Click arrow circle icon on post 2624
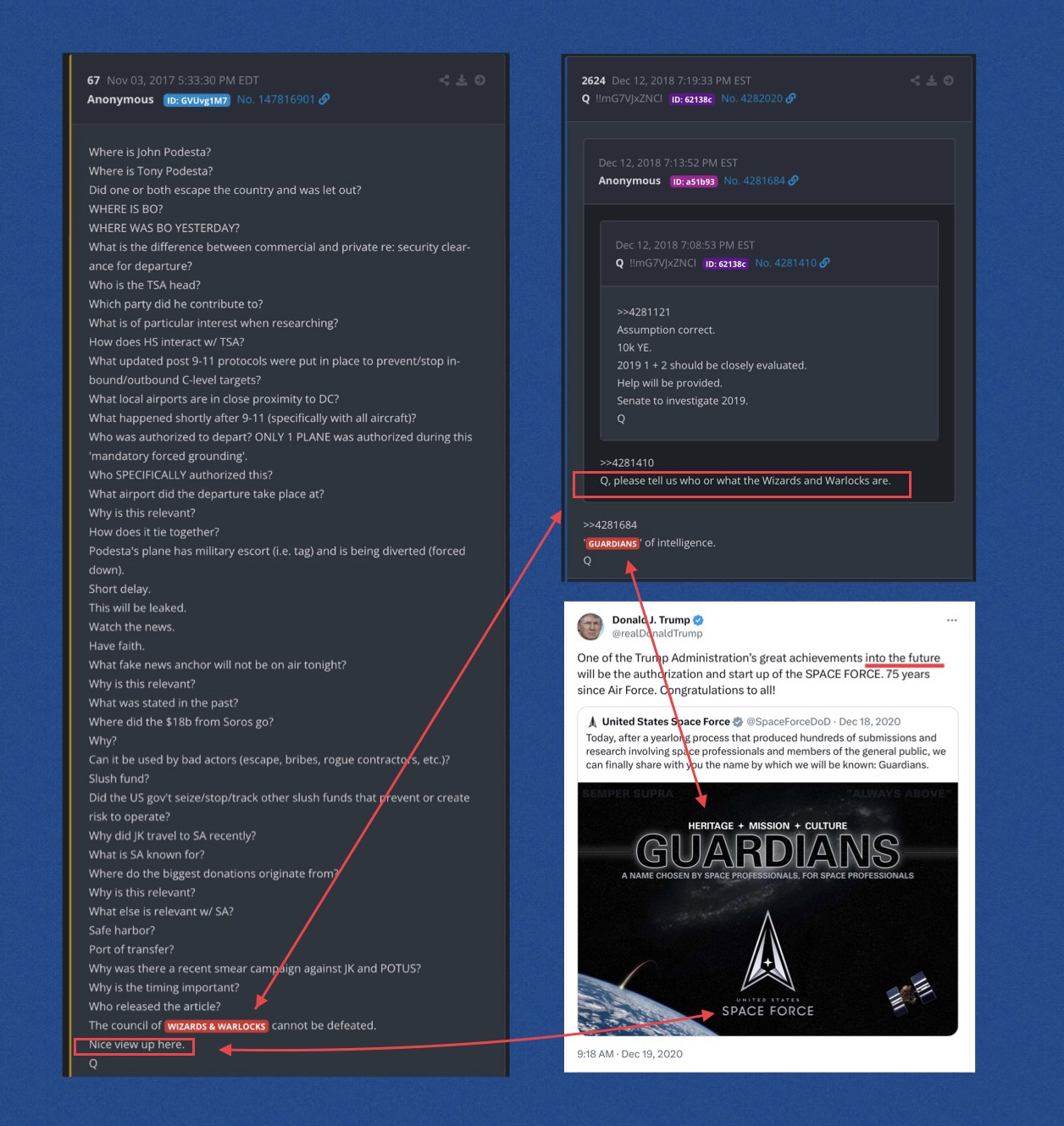Image resolution: width=1064 pixels, height=1126 pixels. pyautogui.click(x=949, y=80)
